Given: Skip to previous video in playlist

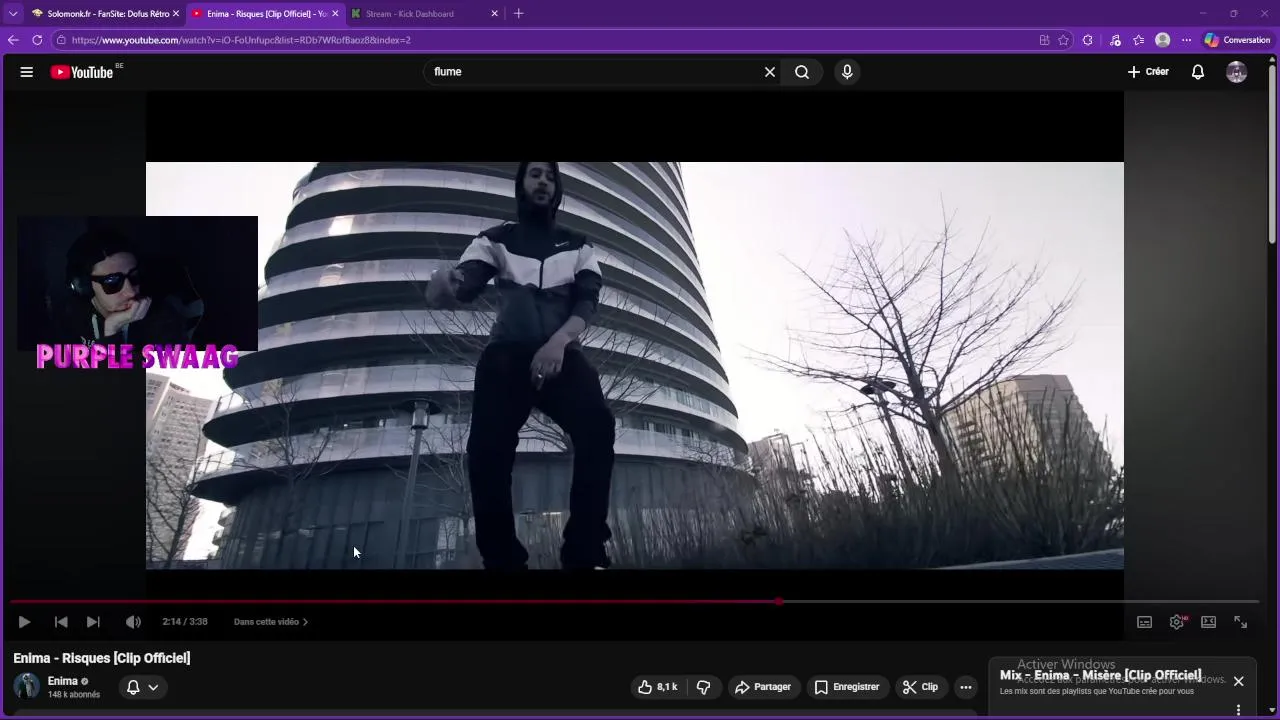Looking at the screenshot, I should click(x=61, y=622).
